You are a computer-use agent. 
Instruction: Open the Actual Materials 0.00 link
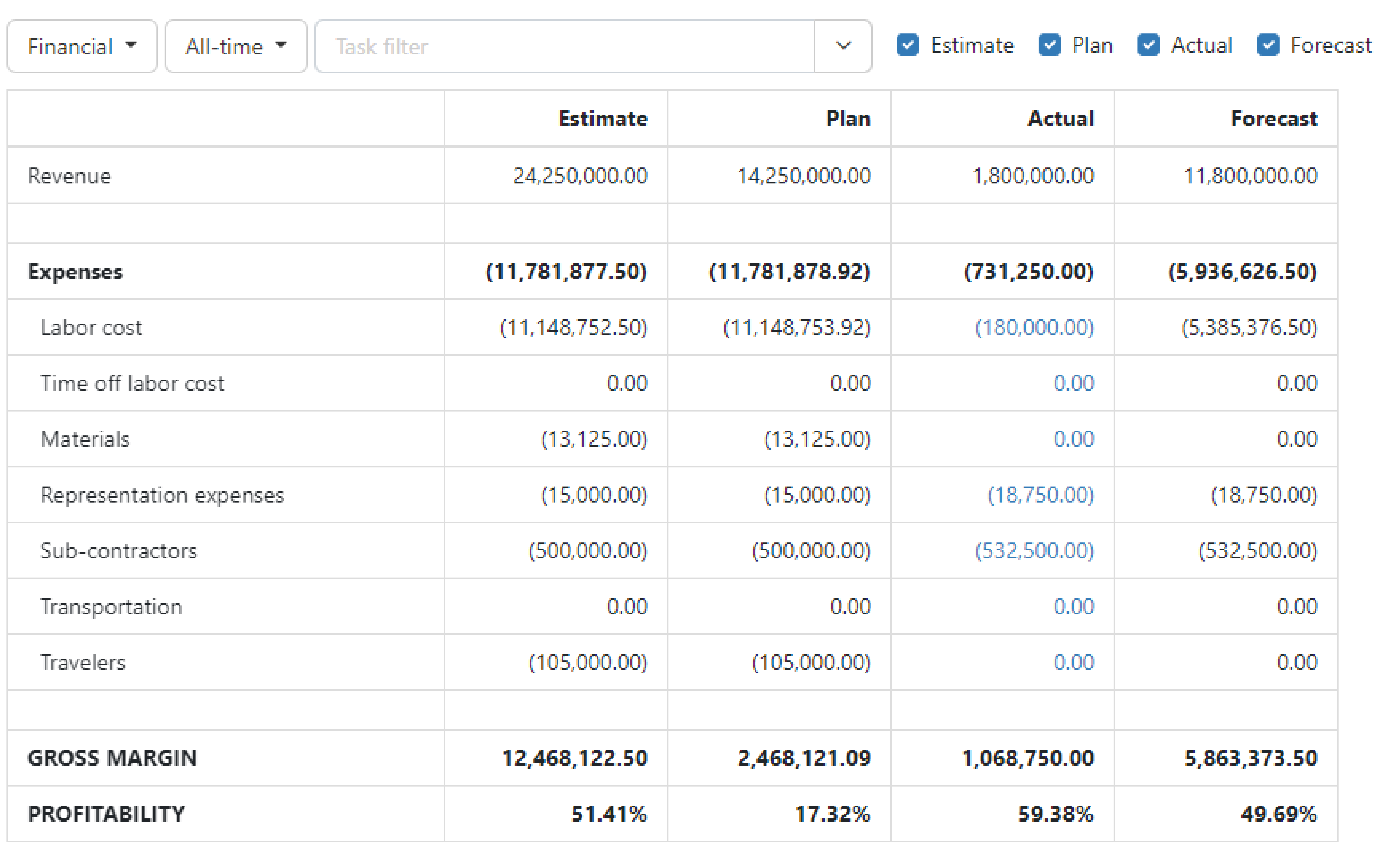(1074, 439)
